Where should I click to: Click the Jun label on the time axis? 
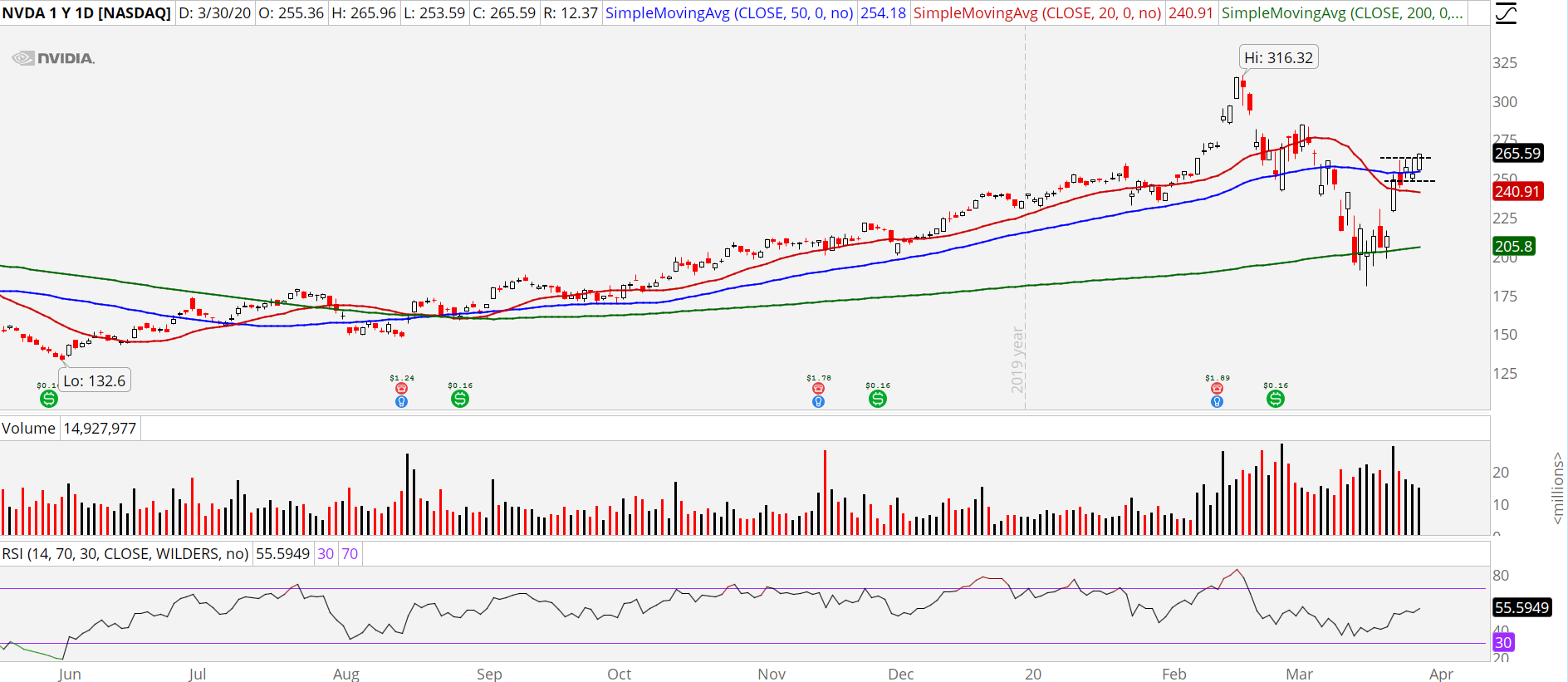pos(70,674)
